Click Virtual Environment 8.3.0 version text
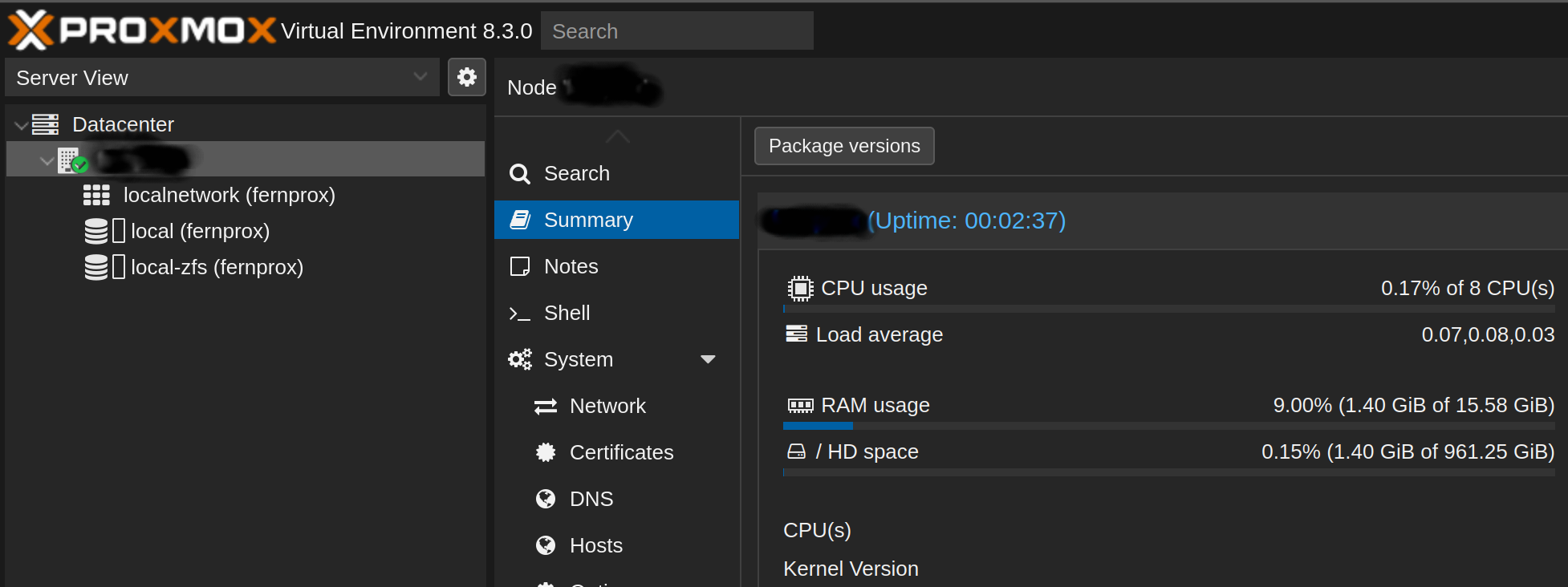 pos(406,31)
